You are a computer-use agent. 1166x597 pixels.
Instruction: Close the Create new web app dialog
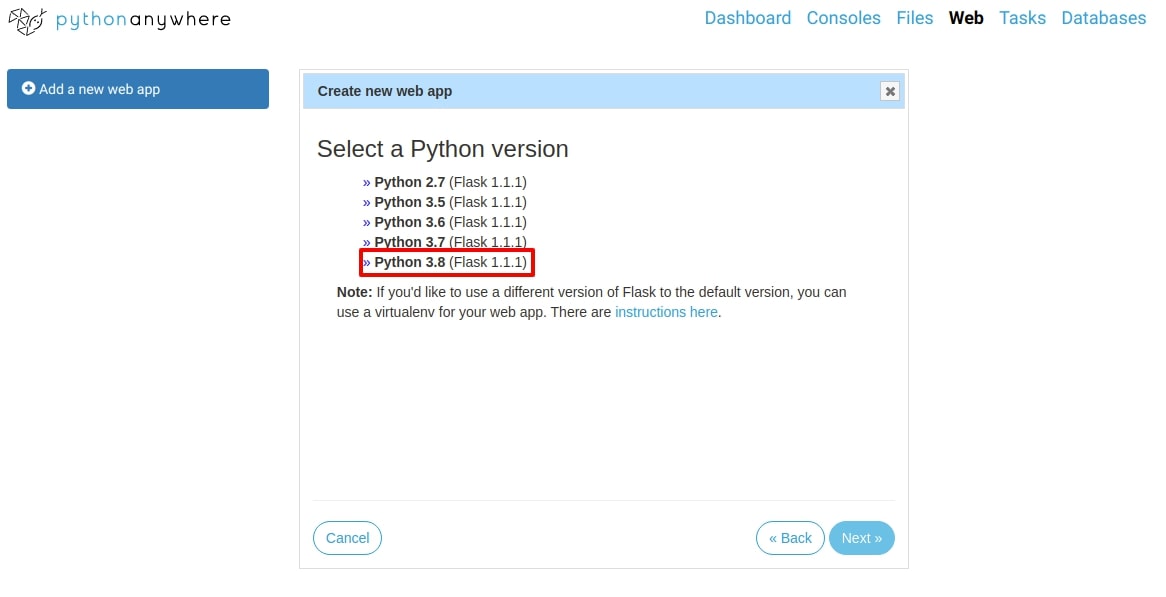(889, 91)
